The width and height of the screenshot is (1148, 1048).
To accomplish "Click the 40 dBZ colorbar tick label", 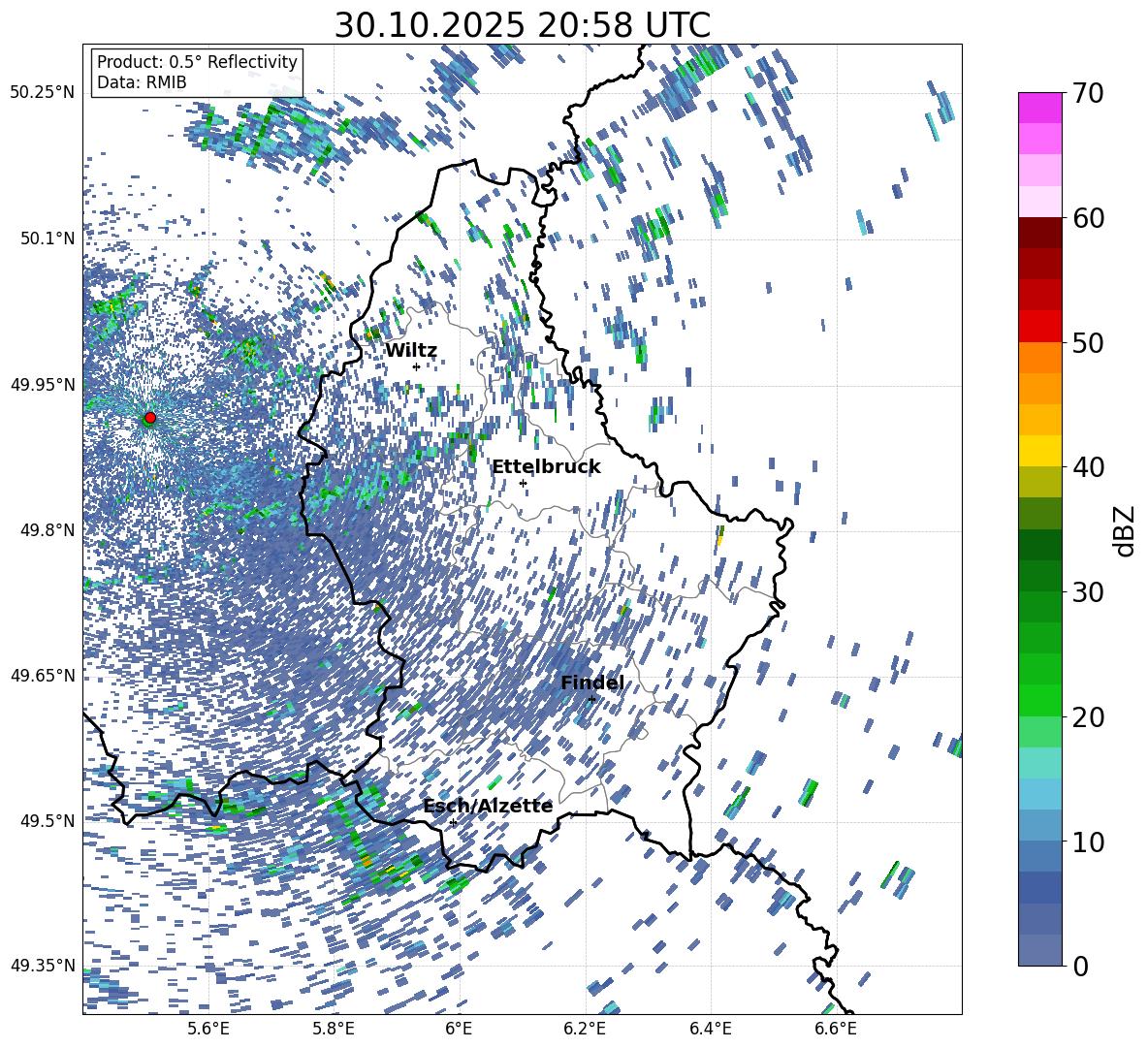I will tap(1088, 467).
